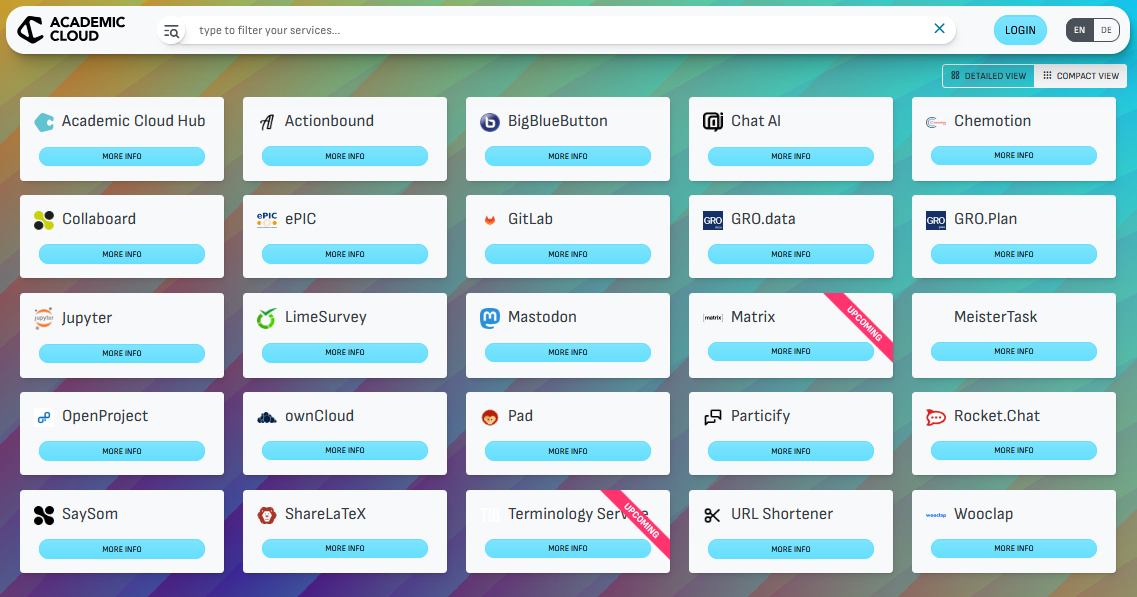1137x597 pixels.
Task: View More Info for SaySom
Action: pyautogui.click(x=122, y=549)
